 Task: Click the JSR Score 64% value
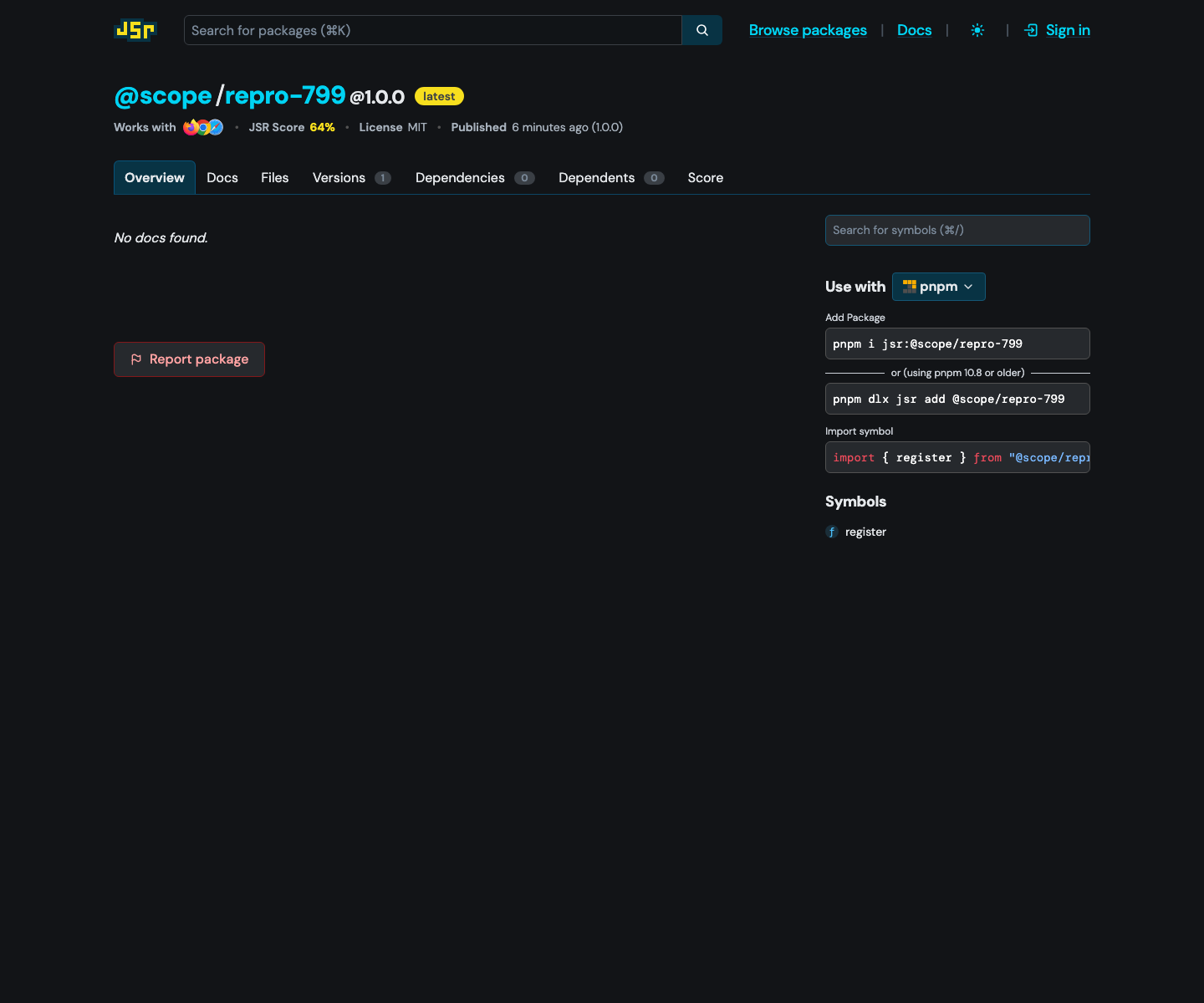[x=322, y=127]
